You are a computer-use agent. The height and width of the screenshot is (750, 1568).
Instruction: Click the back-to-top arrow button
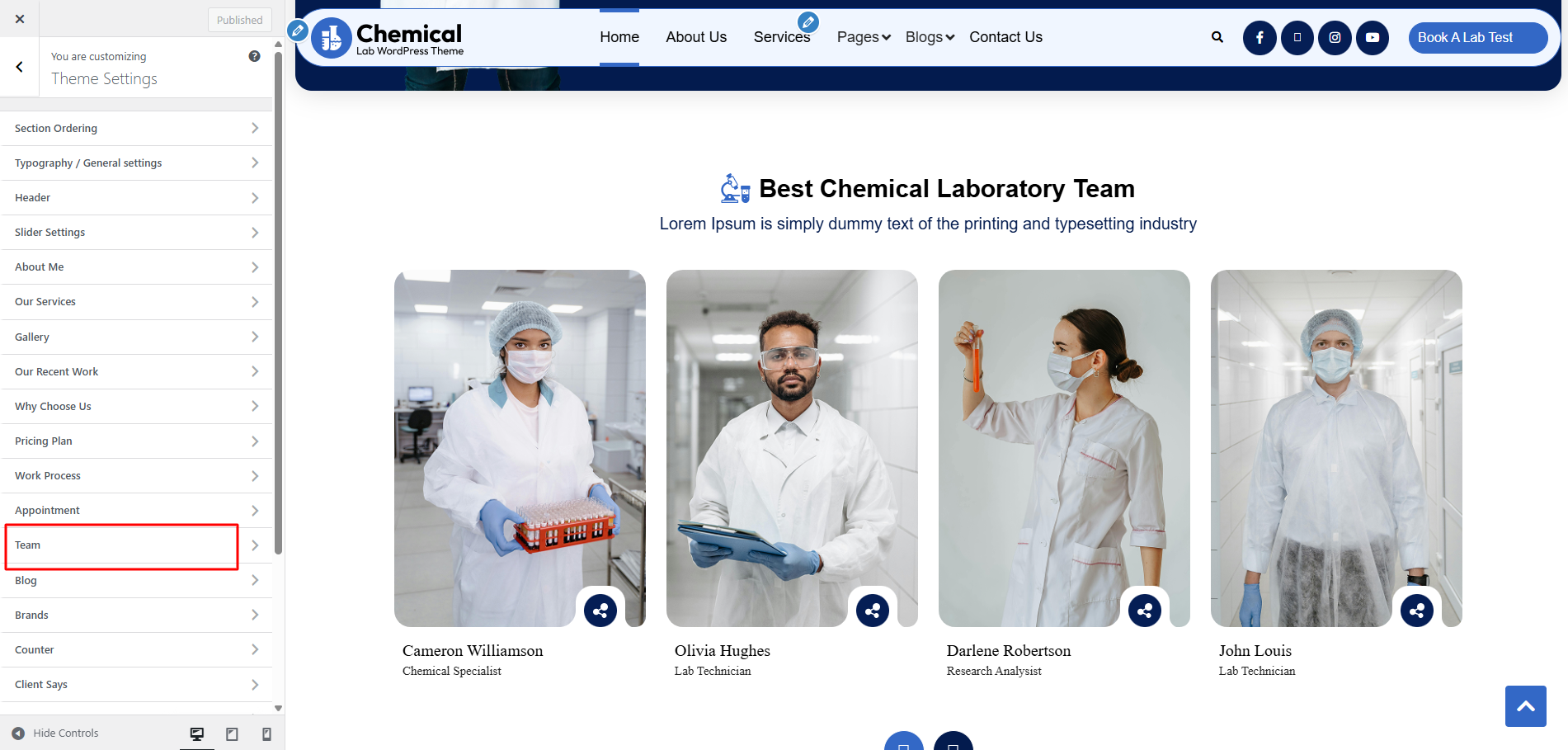tap(1526, 706)
